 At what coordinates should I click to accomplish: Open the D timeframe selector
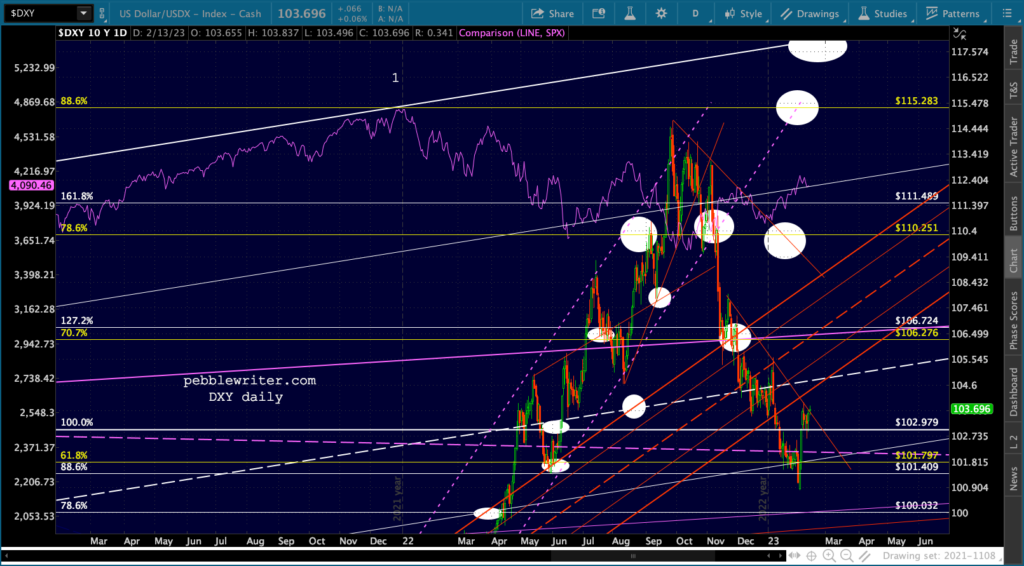pos(695,13)
